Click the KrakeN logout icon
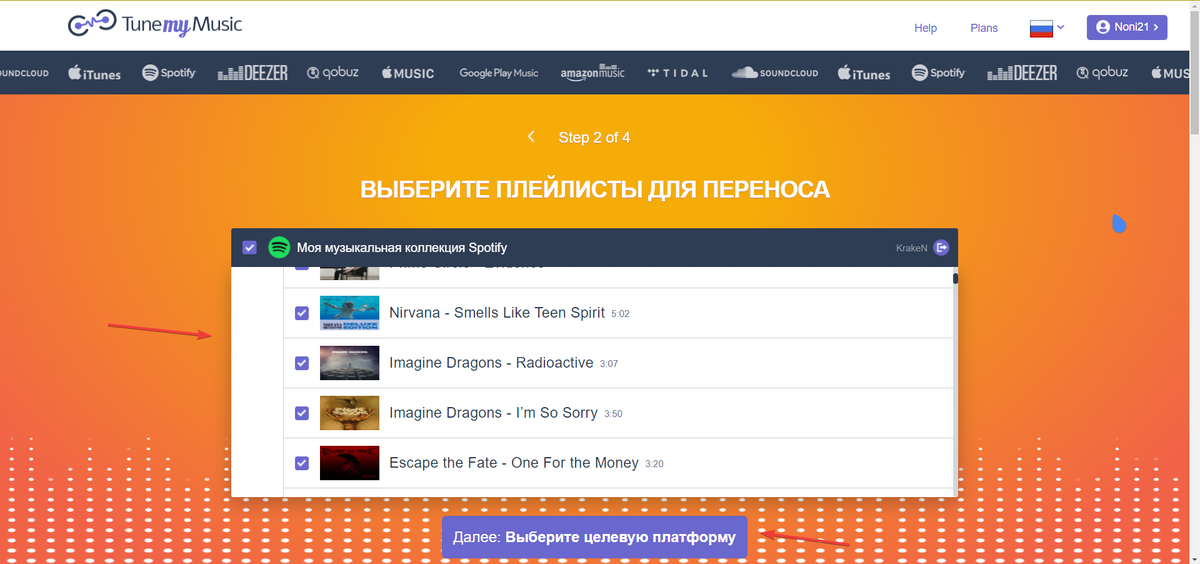 pos(941,248)
